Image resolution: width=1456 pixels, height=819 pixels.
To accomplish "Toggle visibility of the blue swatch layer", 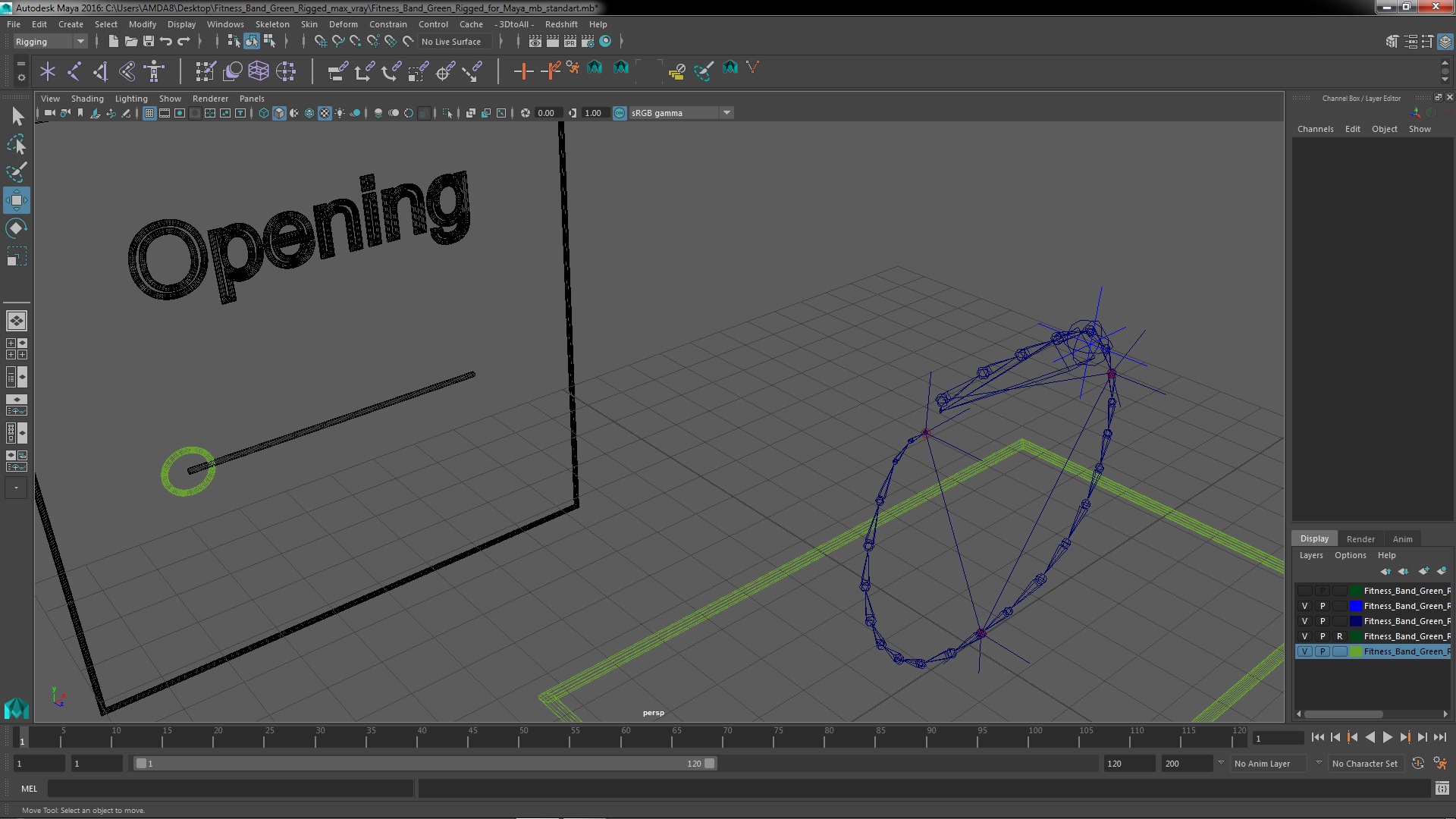I will pos(1304,606).
